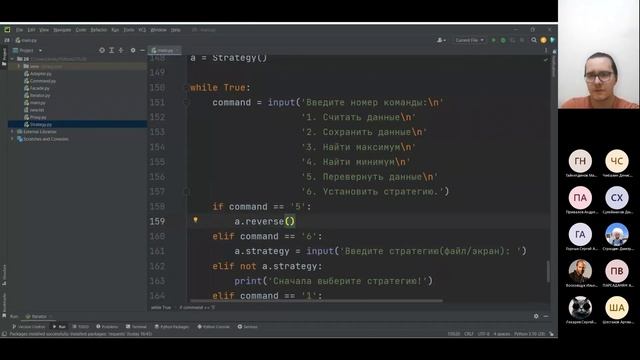The width and height of the screenshot is (640, 360).
Task: Open Python Packages tool window
Action: point(172,327)
